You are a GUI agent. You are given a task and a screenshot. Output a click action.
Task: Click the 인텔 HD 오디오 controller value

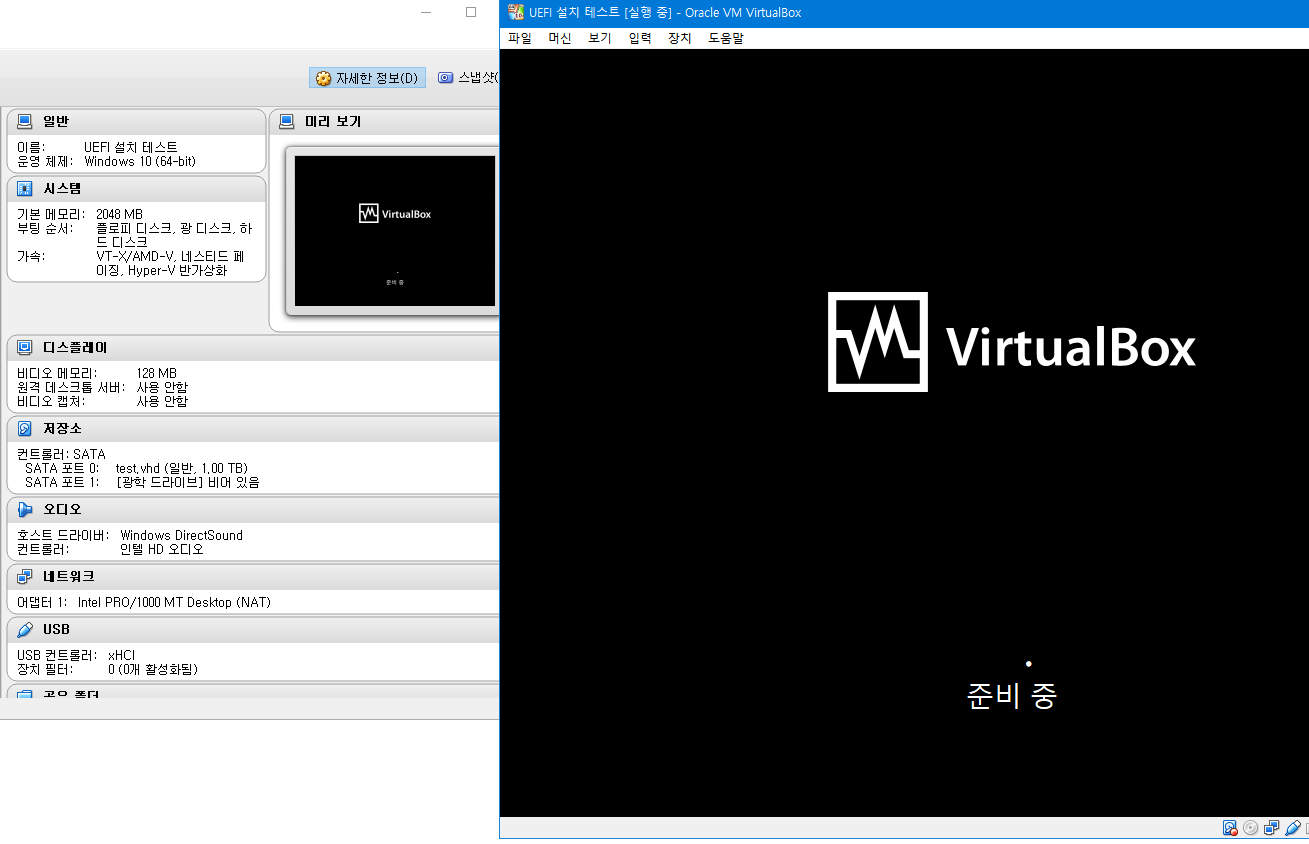pyautogui.click(x=162, y=549)
